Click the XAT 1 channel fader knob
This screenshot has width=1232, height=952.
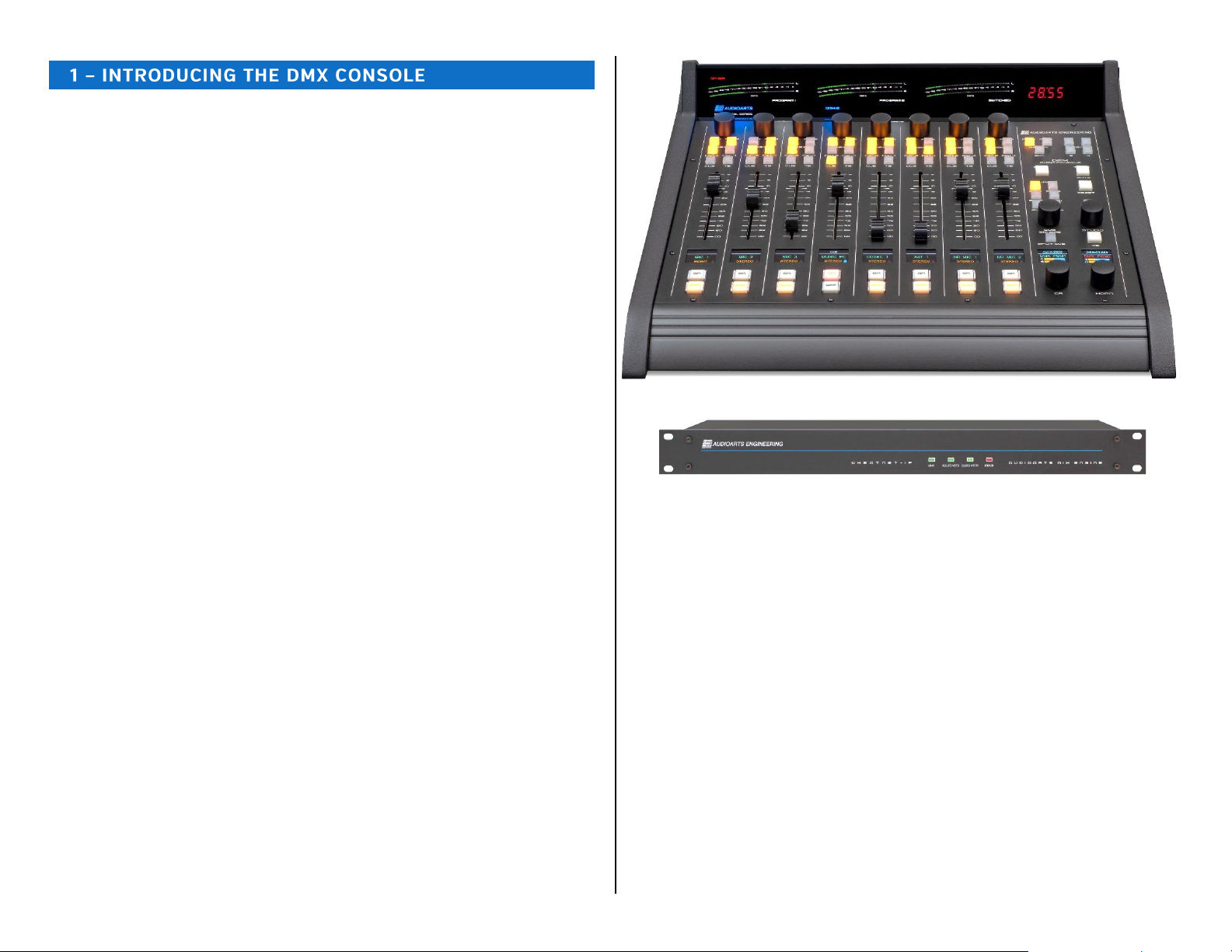[921, 232]
